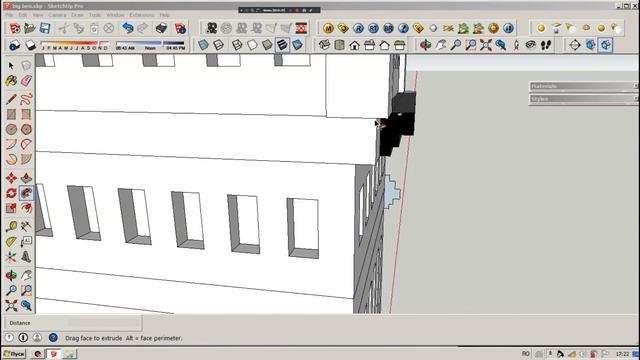The image size is (640, 360).
Task: Select the Look Around eye tool
Action: click(x=531, y=45)
